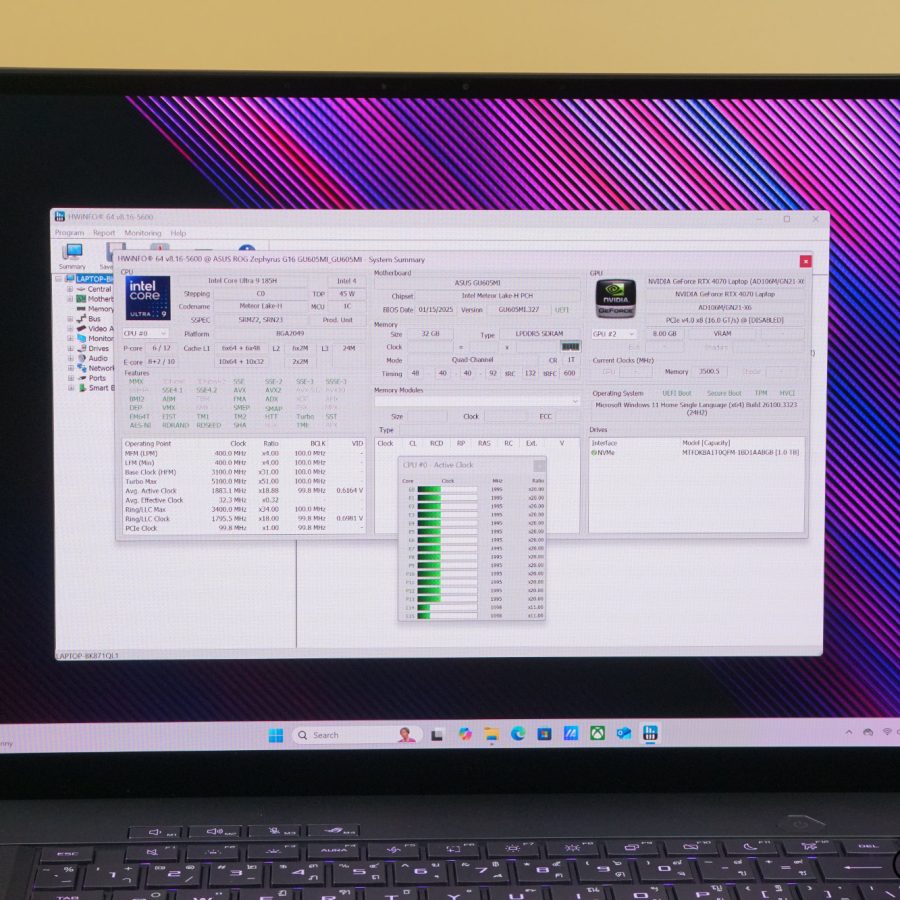Select the LAPTOP root tree item
Screen dimensions: 900x900
coord(94,279)
